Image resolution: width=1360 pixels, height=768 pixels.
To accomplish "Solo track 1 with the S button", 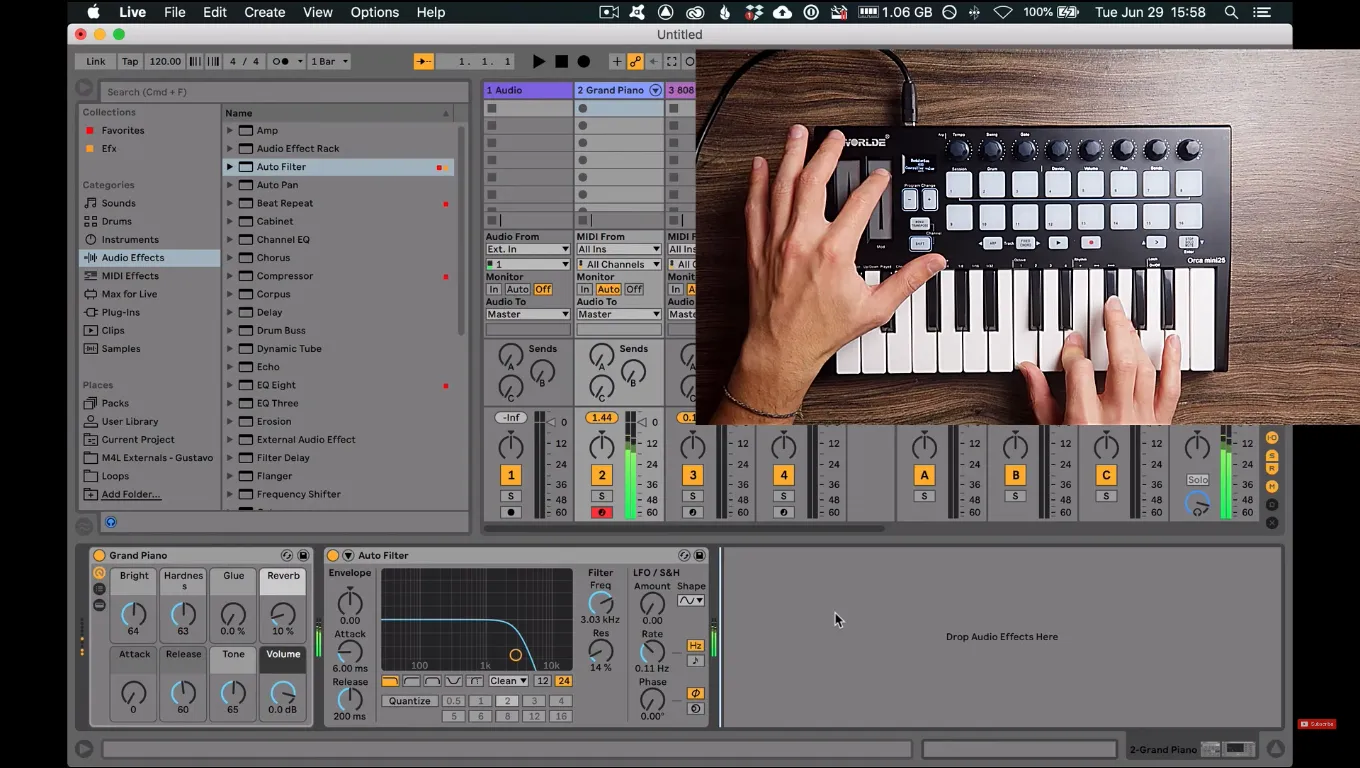I will [511, 496].
